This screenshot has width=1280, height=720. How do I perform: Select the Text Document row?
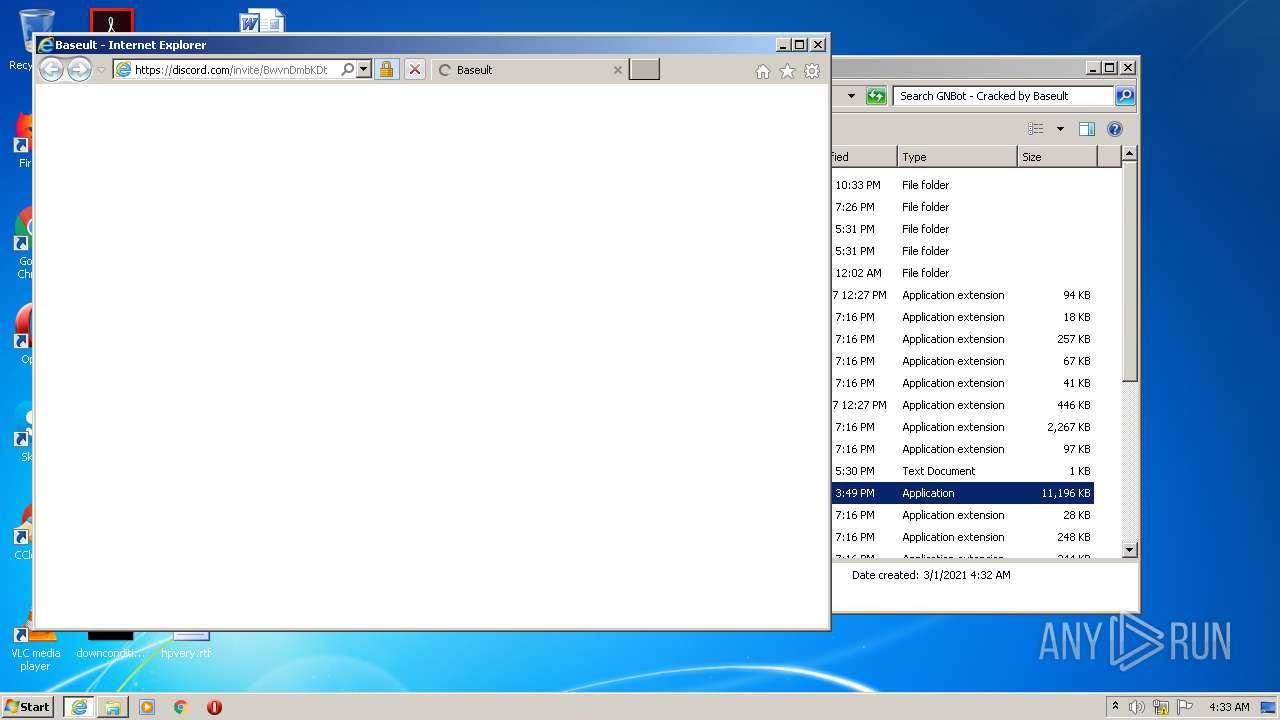click(963, 471)
